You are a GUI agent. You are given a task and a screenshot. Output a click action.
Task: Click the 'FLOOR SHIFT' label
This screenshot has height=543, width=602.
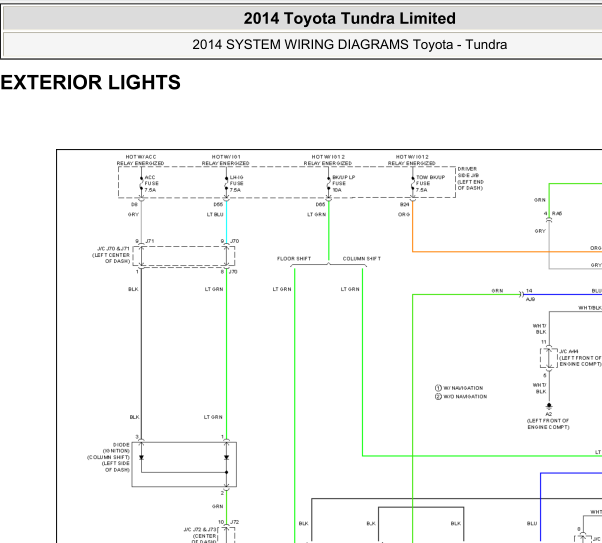[294, 259]
